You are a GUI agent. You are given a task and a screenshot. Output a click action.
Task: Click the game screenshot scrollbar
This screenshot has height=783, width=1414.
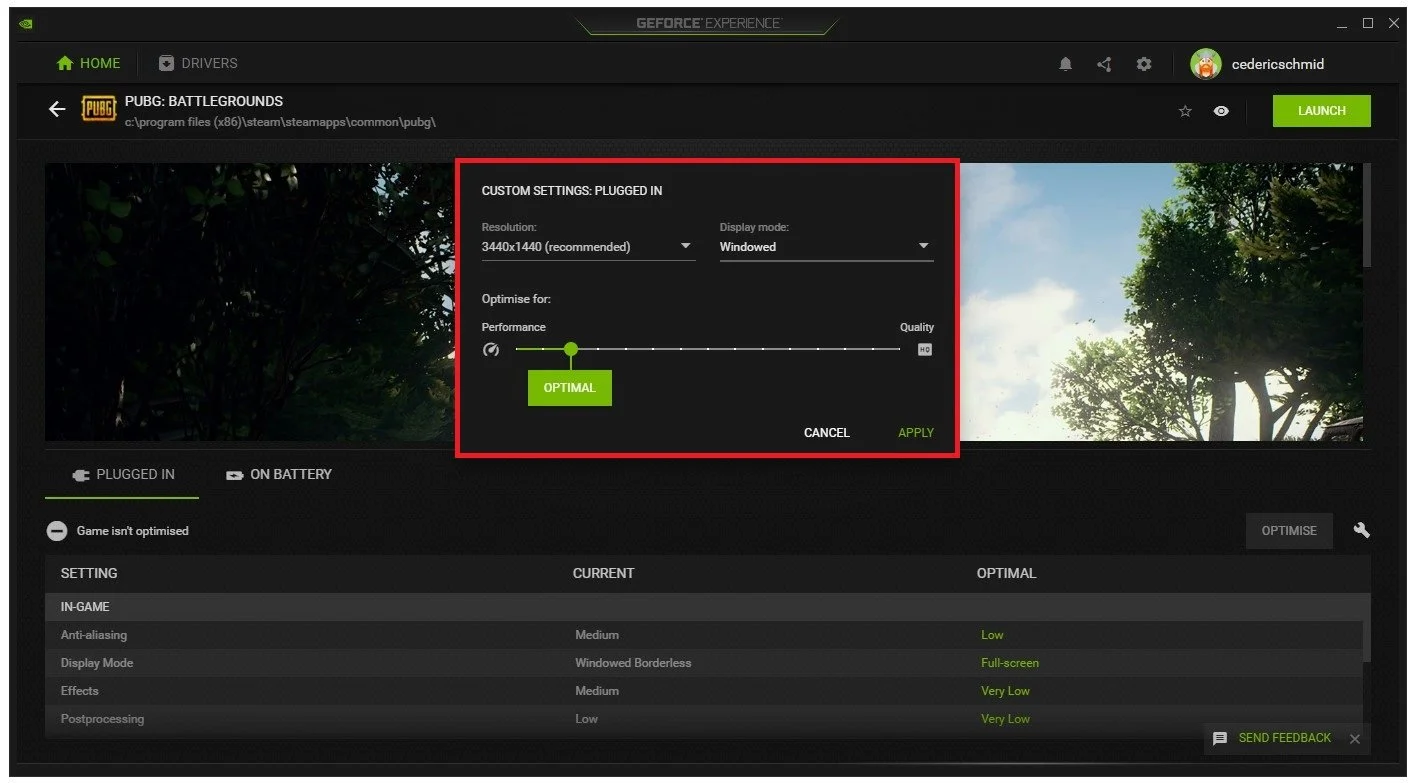point(1367,215)
